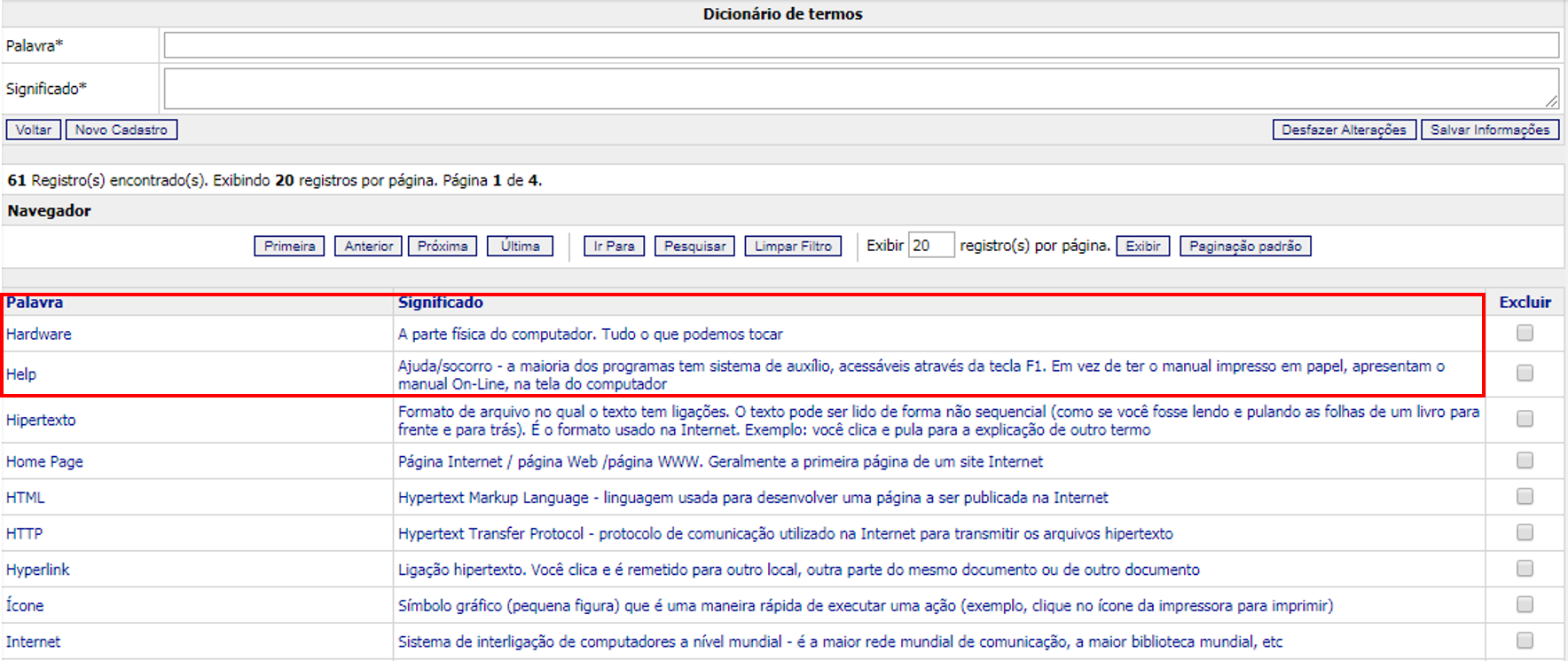Click Desfazer Alterações button
This screenshot has height=661, width=1568.
[x=1343, y=130]
